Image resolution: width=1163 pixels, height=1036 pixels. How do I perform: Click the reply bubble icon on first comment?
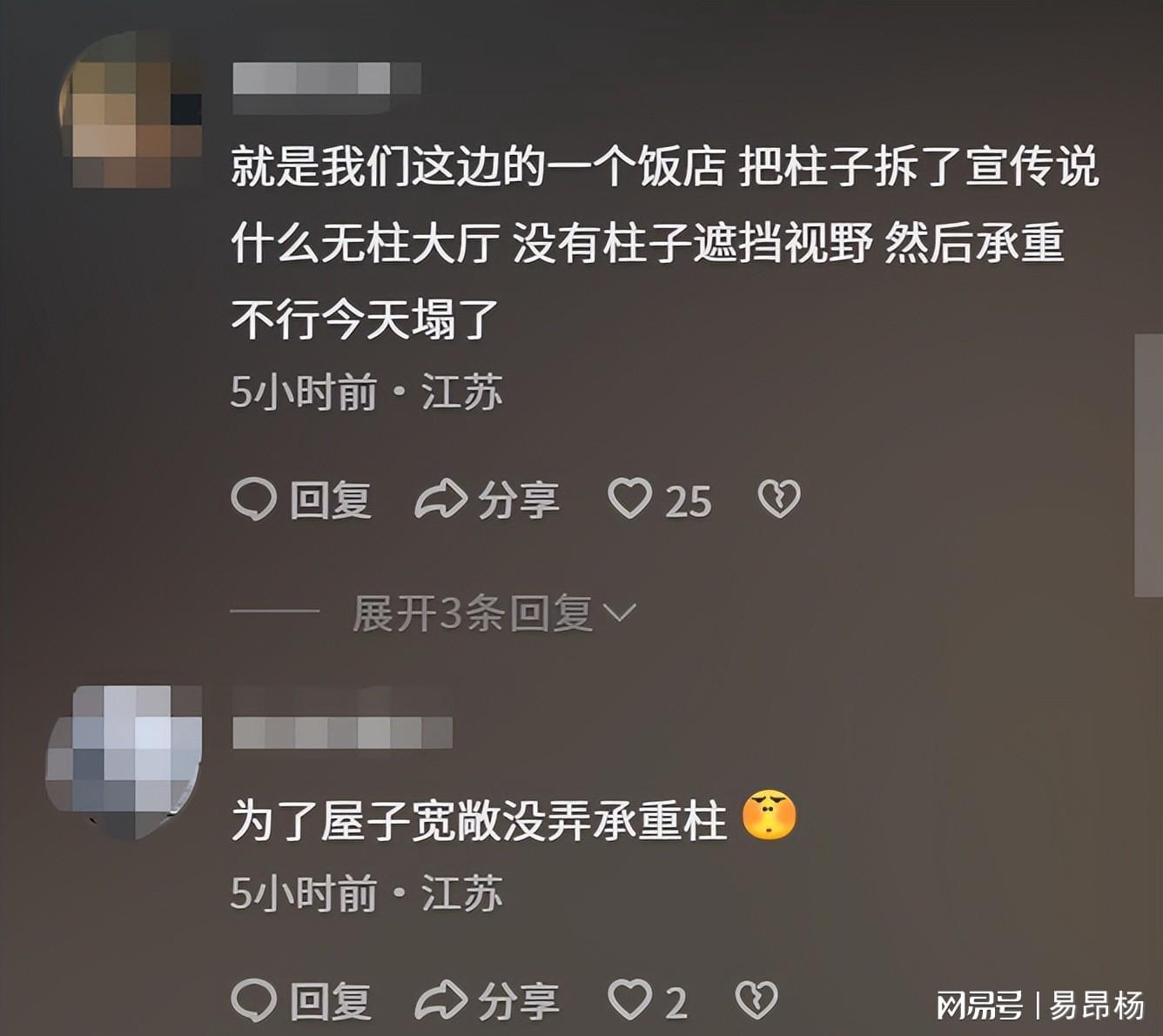pyautogui.click(x=253, y=500)
